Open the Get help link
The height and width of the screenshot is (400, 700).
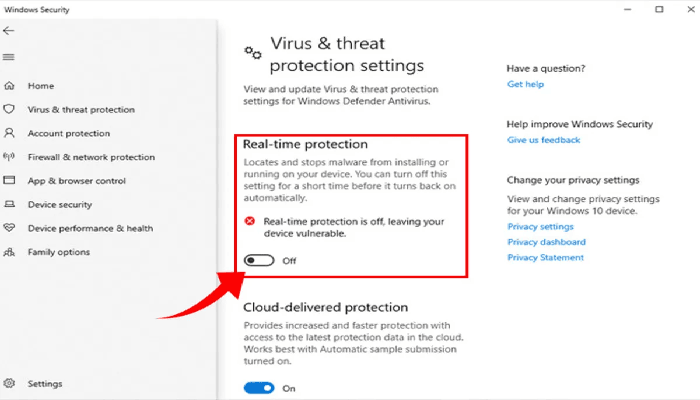525,84
